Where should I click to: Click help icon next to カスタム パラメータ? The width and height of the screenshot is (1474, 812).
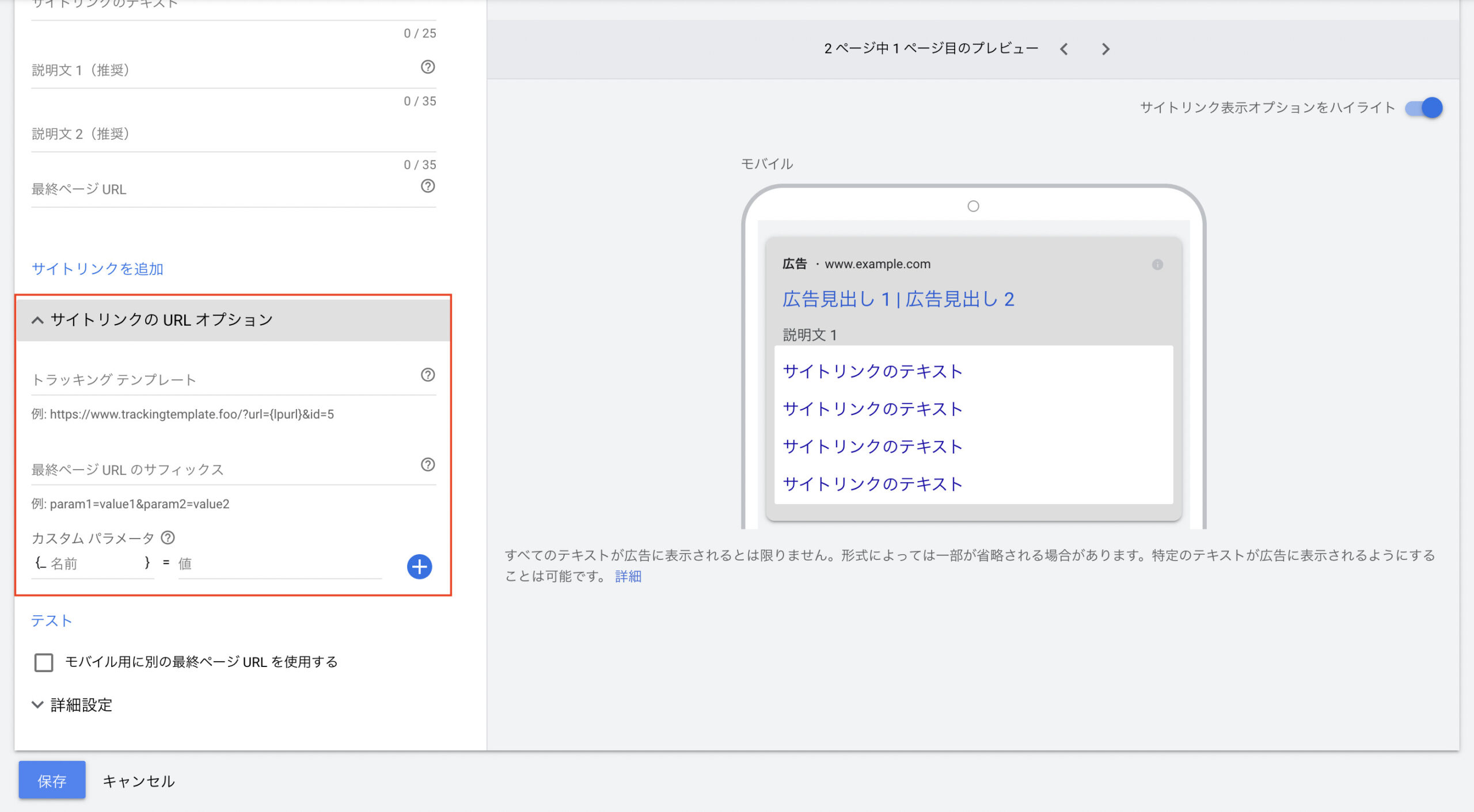(x=168, y=538)
